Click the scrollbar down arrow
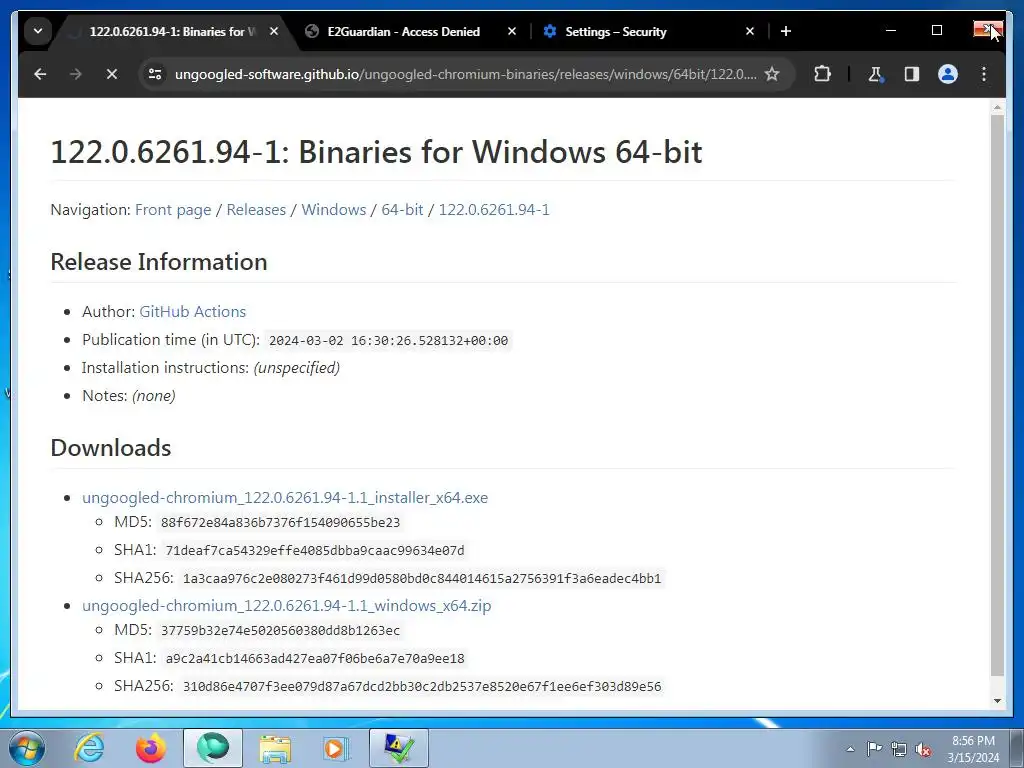The width and height of the screenshot is (1024, 768). coord(997,701)
